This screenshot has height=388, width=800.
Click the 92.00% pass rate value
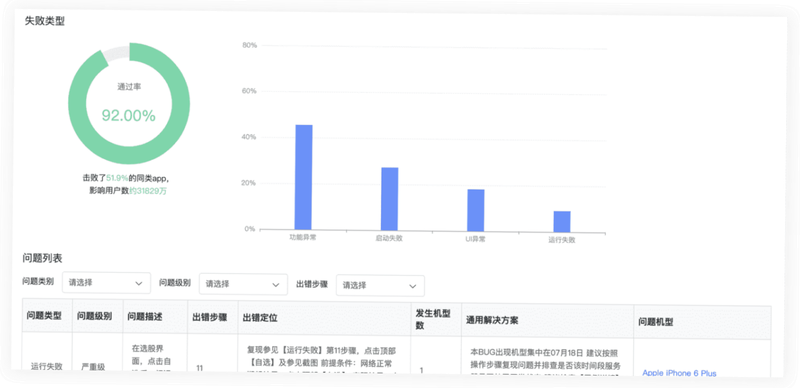pyautogui.click(x=129, y=116)
